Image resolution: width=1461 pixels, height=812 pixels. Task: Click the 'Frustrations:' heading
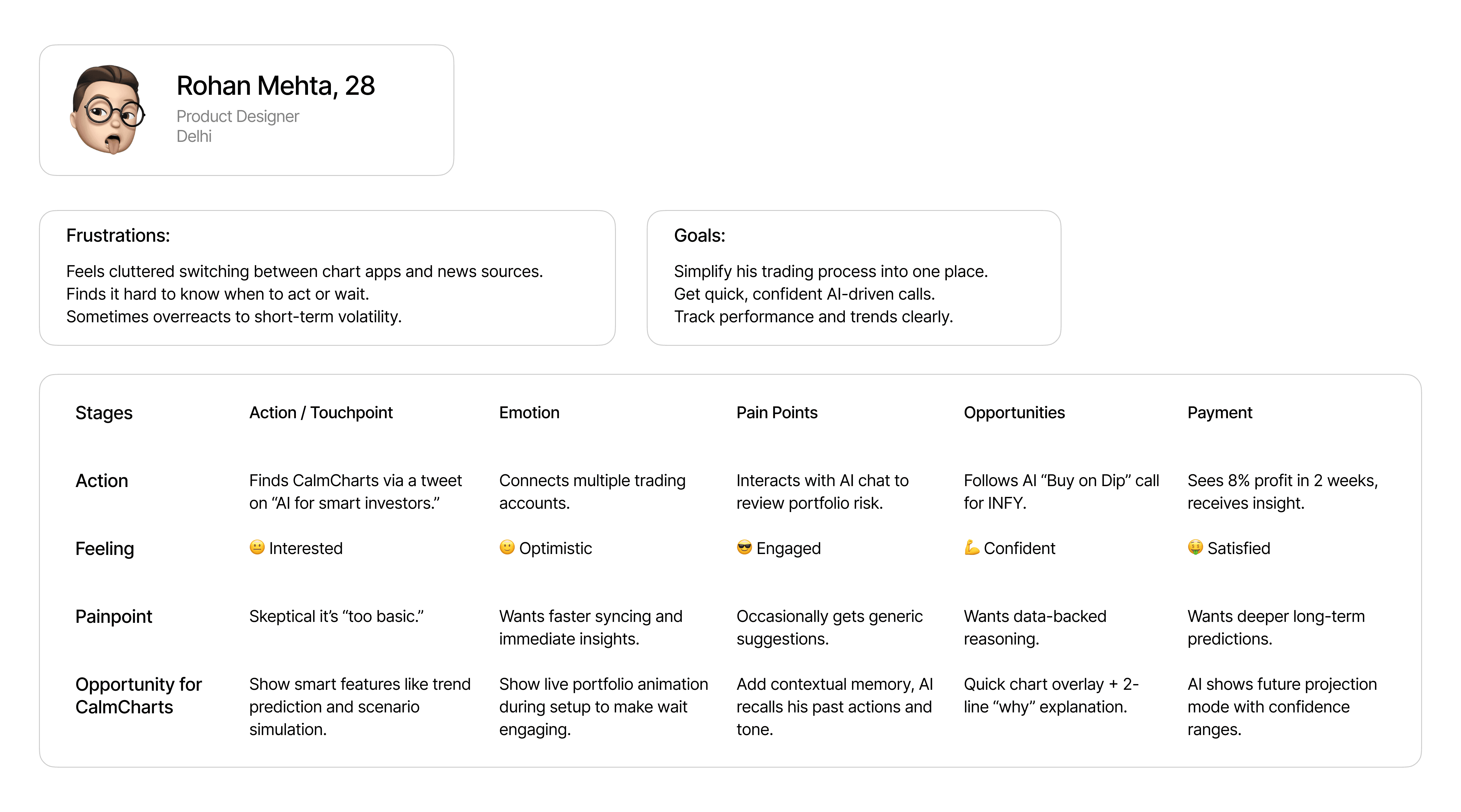coord(118,235)
